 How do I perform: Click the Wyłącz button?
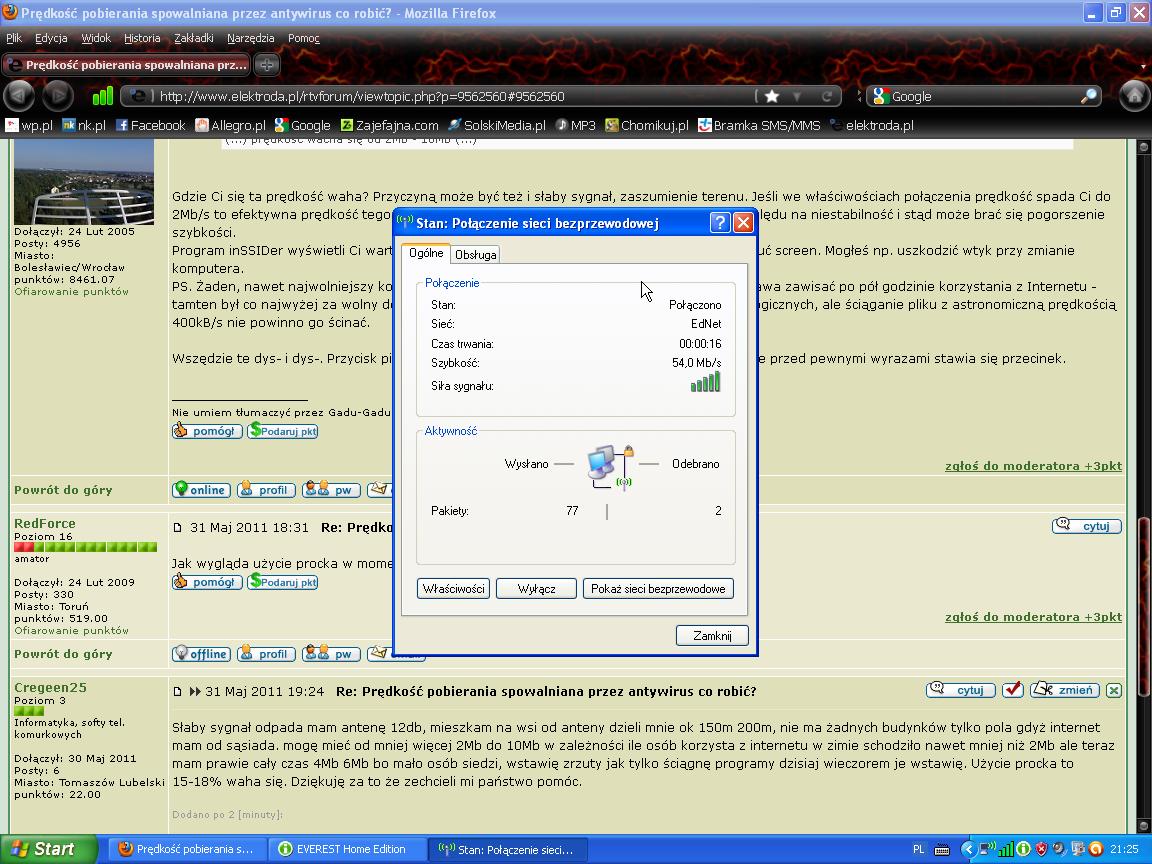pos(536,588)
